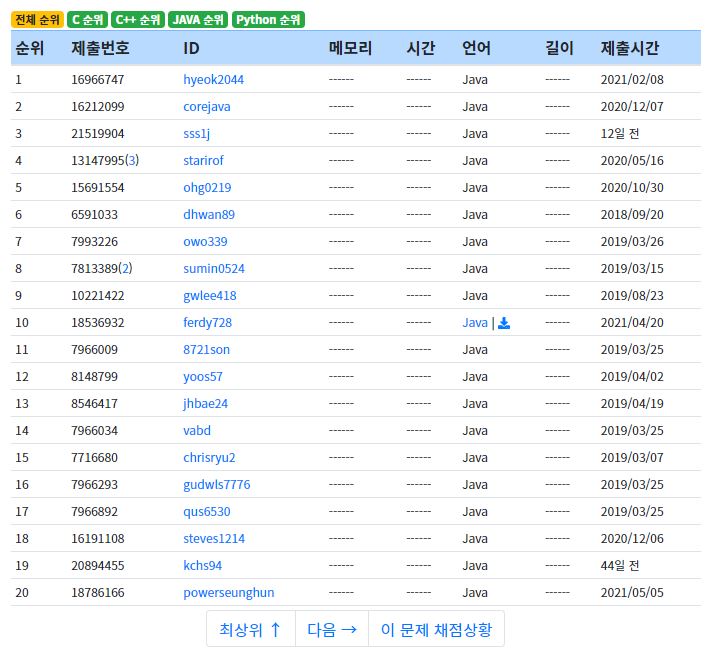The width and height of the screenshot is (707, 664).
Task: Click the Java link in ferdy728's row
Action: [x=475, y=323]
